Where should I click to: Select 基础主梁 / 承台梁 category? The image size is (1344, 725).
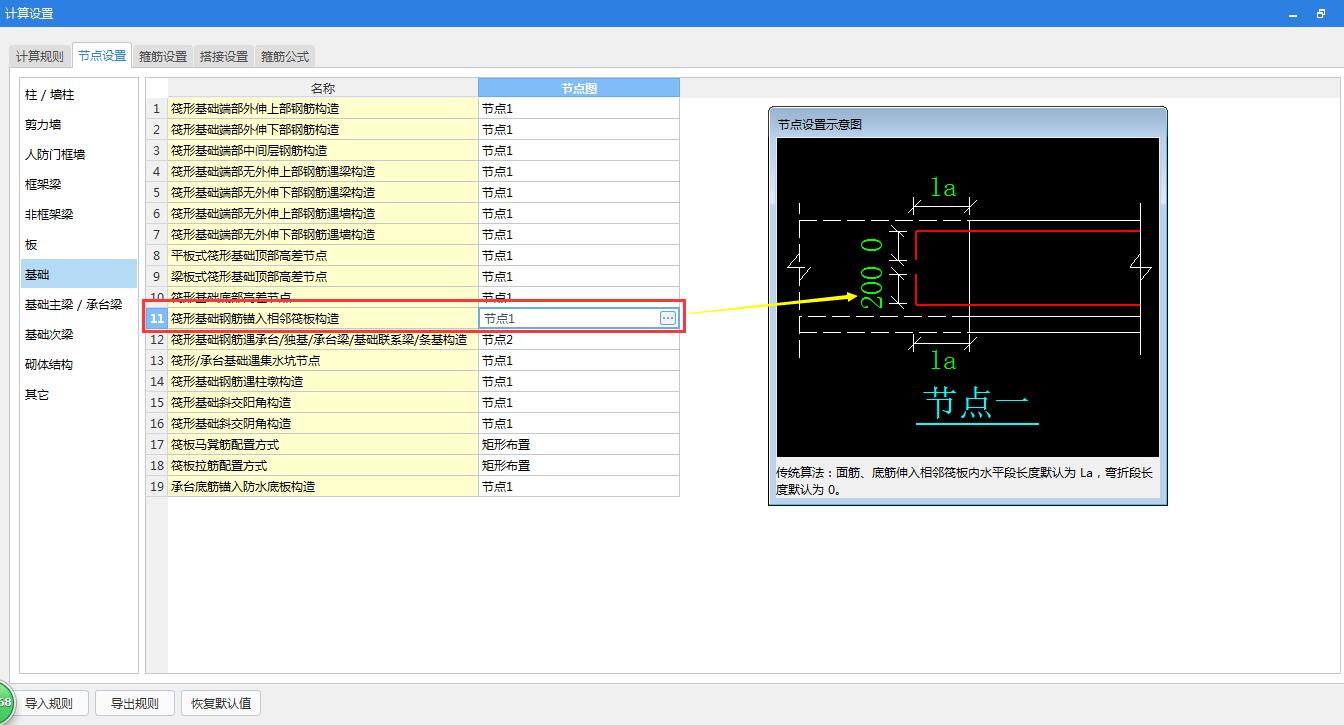click(79, 305)
